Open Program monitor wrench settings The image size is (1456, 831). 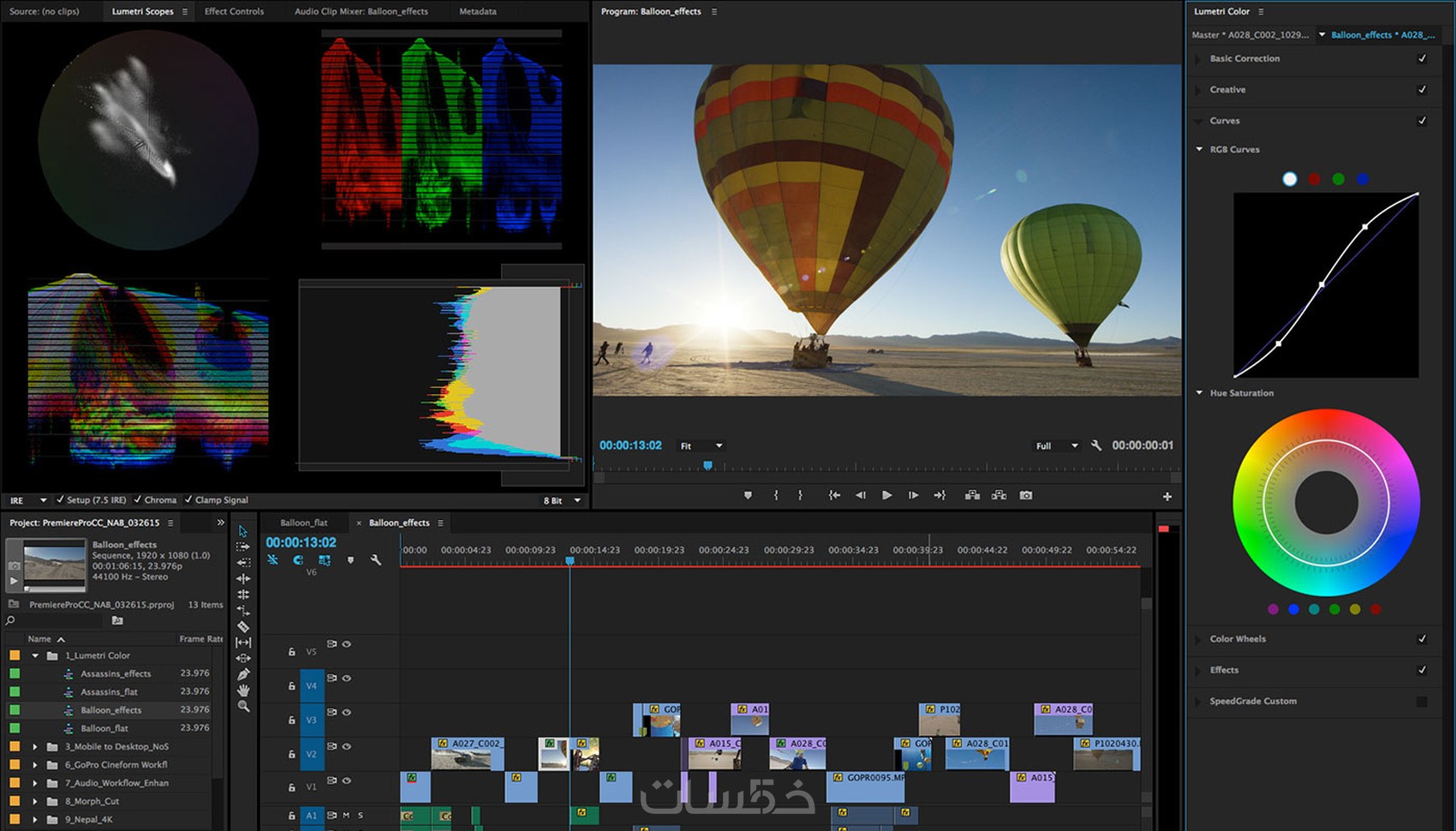[x=1096, y=445]
